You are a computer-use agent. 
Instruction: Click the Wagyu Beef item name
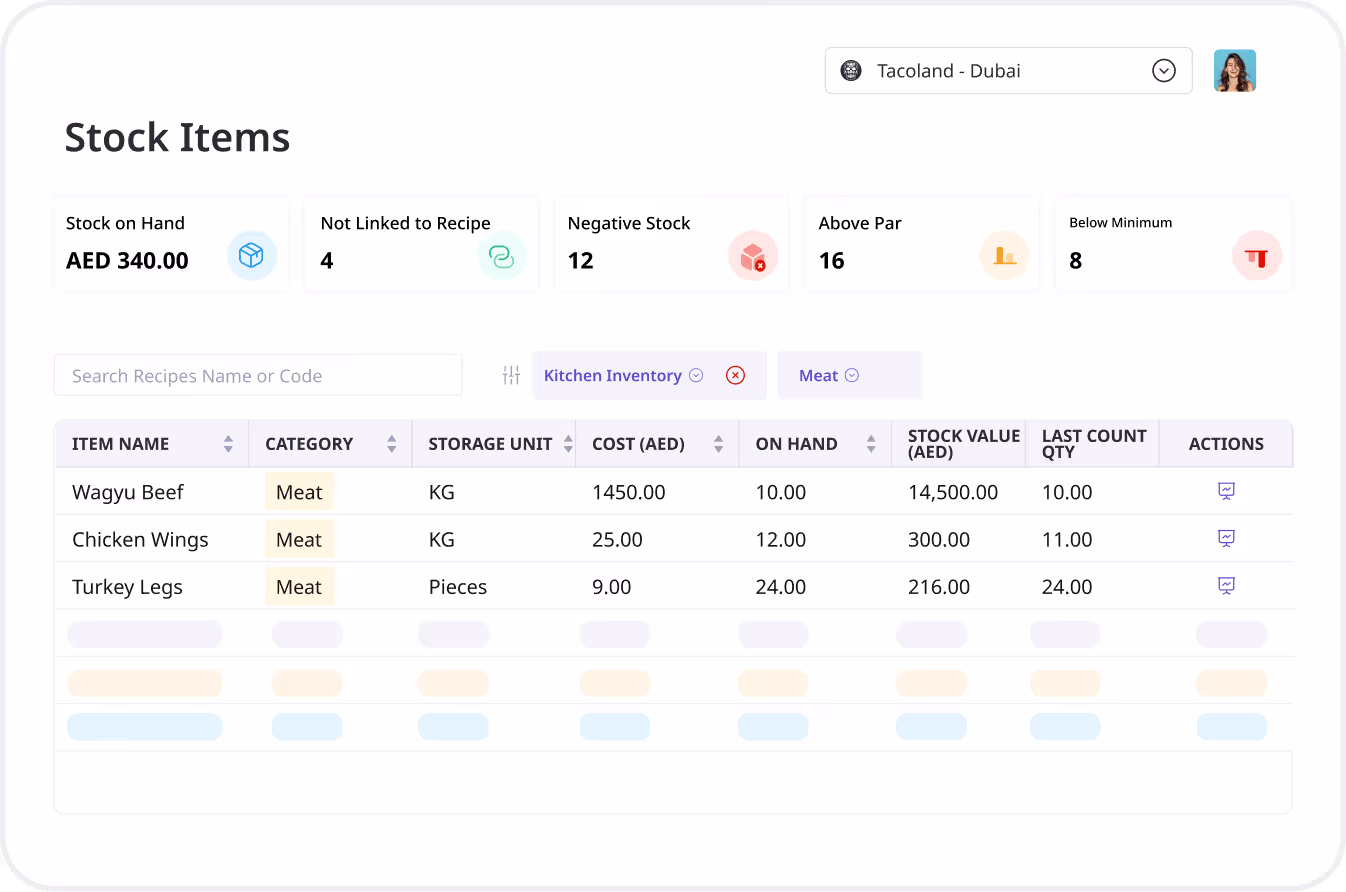coord(127,492)
